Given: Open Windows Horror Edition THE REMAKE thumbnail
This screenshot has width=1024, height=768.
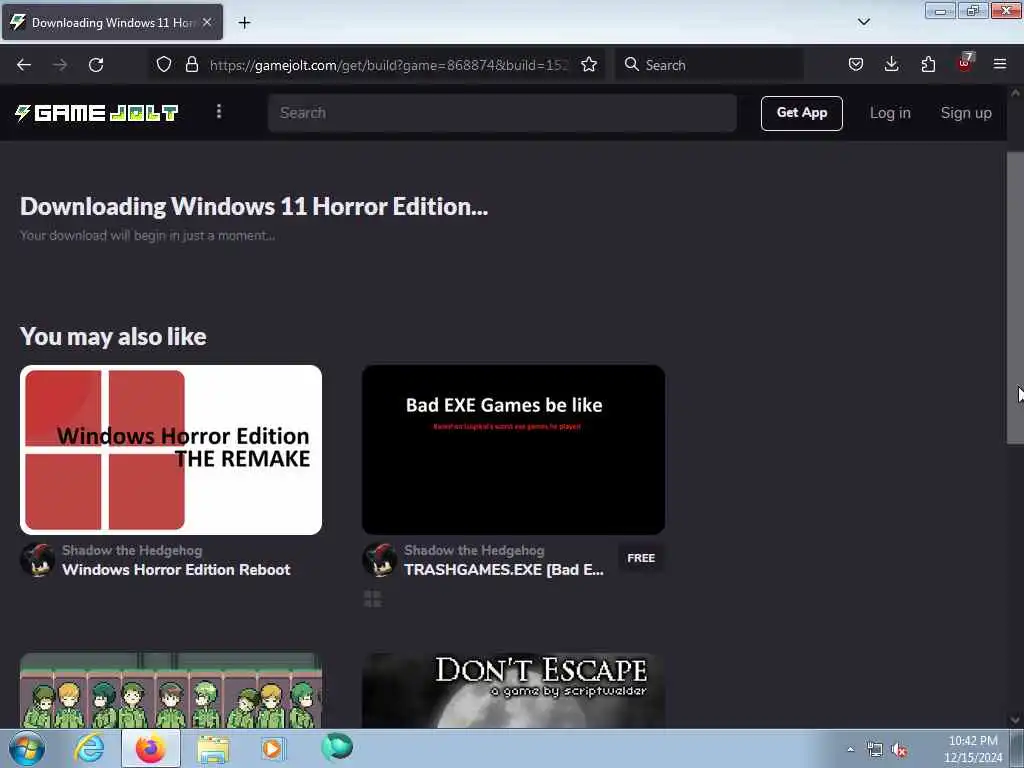Looking at the screenshot, I should coord(171,450).
